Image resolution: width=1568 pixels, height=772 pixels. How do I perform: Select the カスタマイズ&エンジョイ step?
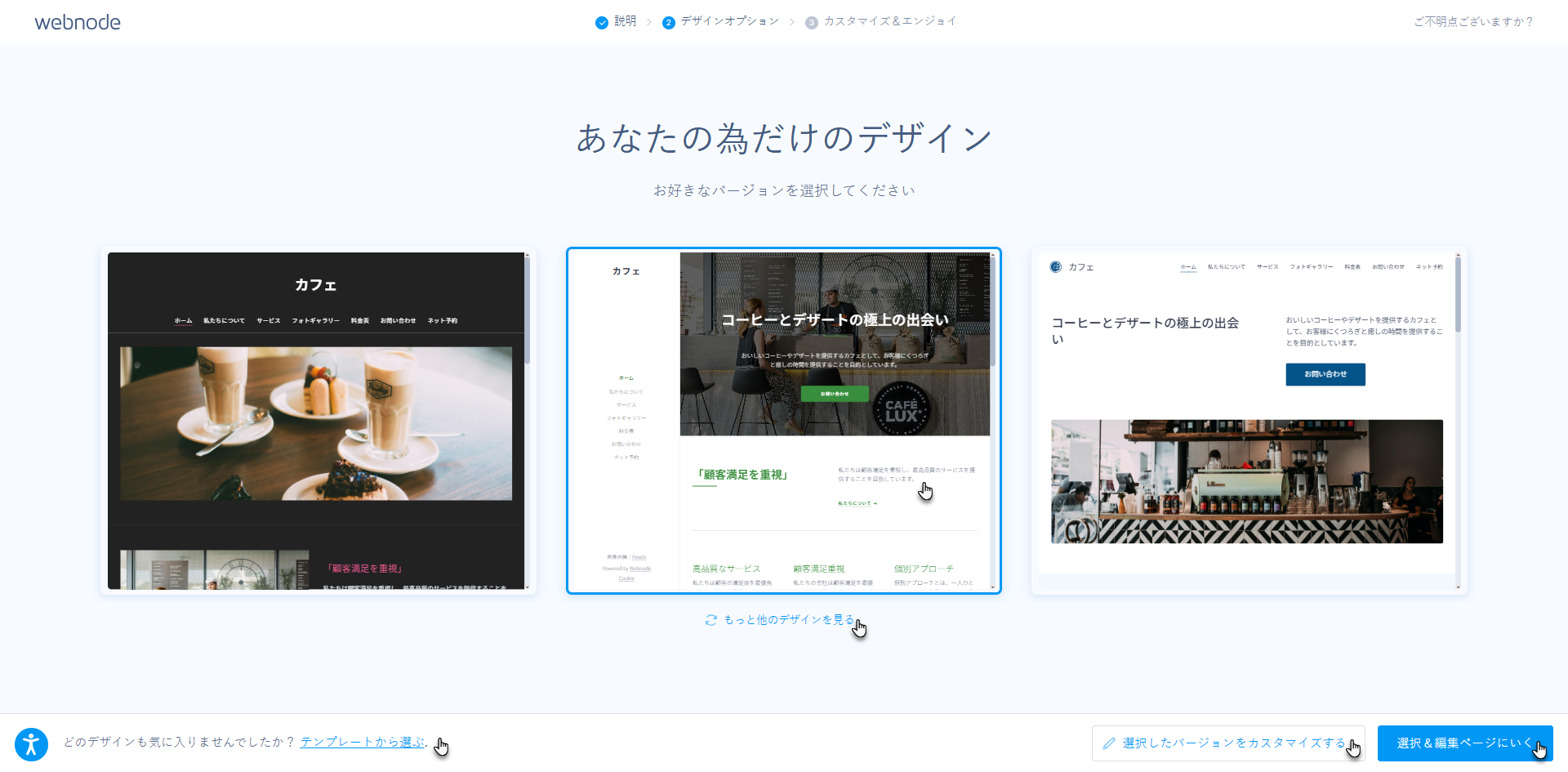point(889,21)
